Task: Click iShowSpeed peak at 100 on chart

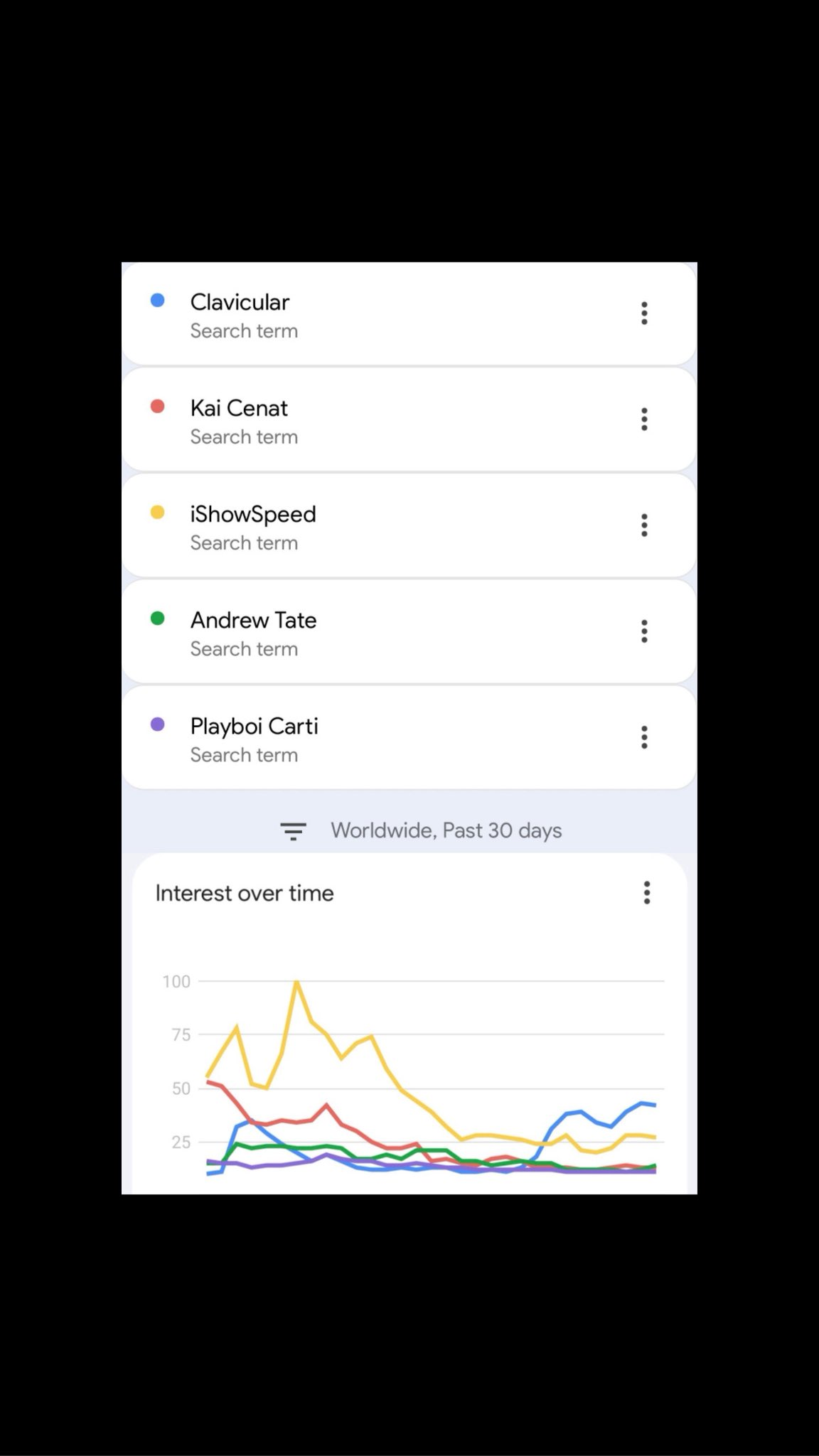Action: point(296,983)
